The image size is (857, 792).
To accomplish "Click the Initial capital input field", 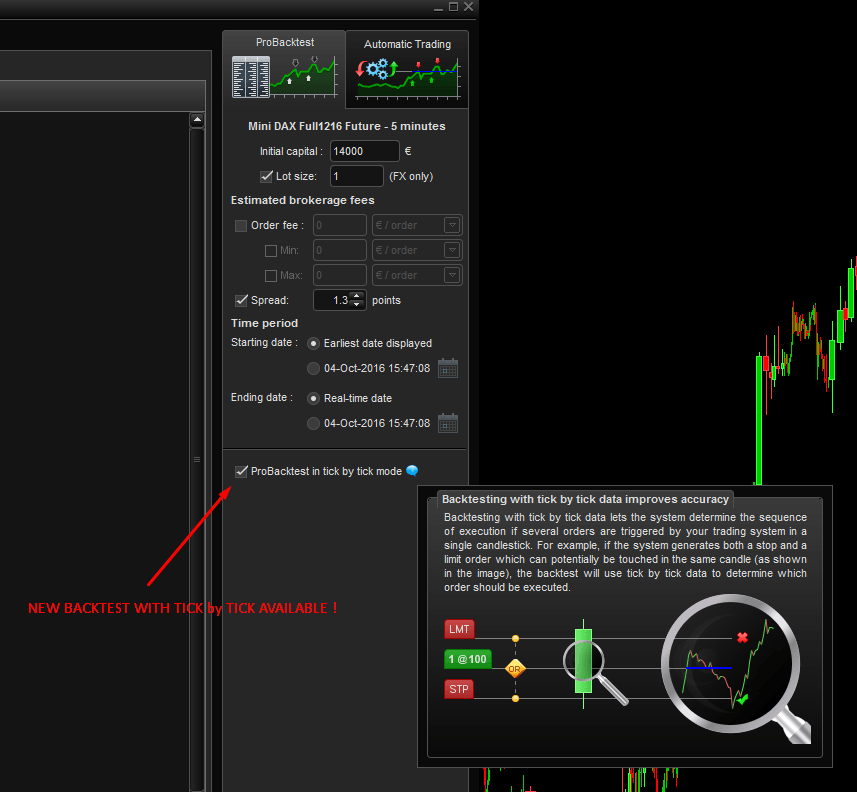I will (x=364, y=151).
